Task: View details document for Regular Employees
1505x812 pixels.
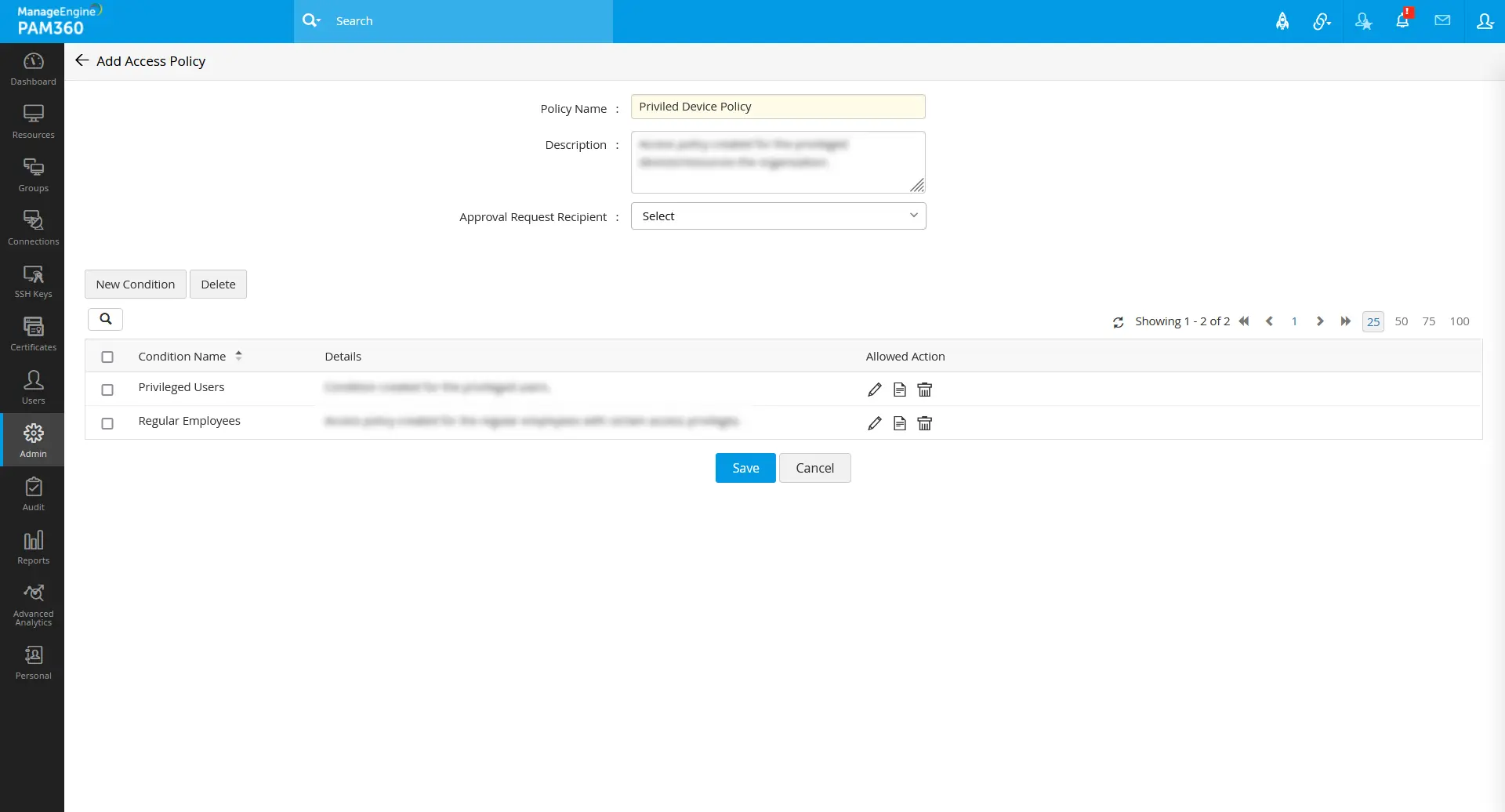Action: [x=900, y=423]
